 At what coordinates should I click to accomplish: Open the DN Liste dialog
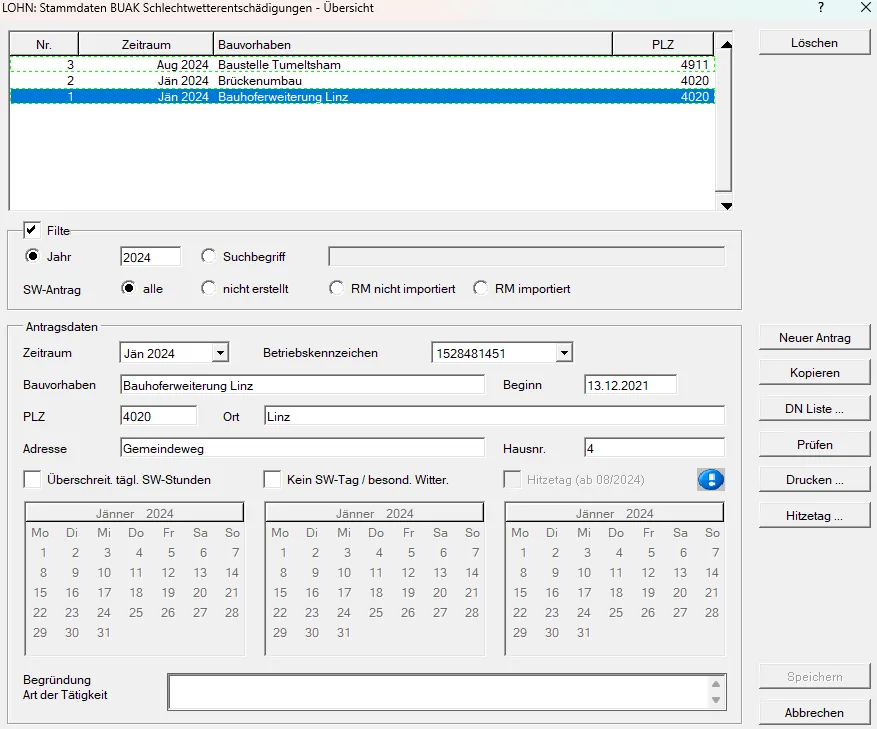(814, 408)
